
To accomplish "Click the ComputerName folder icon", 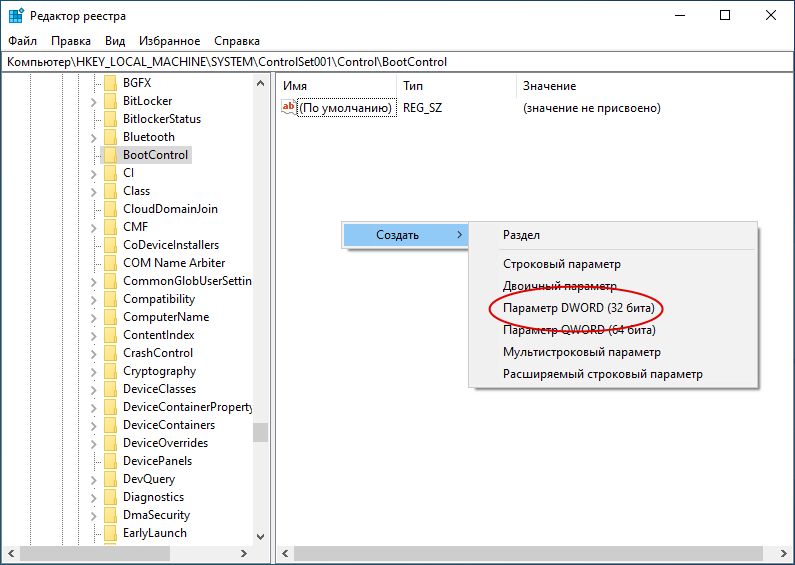I will (110, 317).
